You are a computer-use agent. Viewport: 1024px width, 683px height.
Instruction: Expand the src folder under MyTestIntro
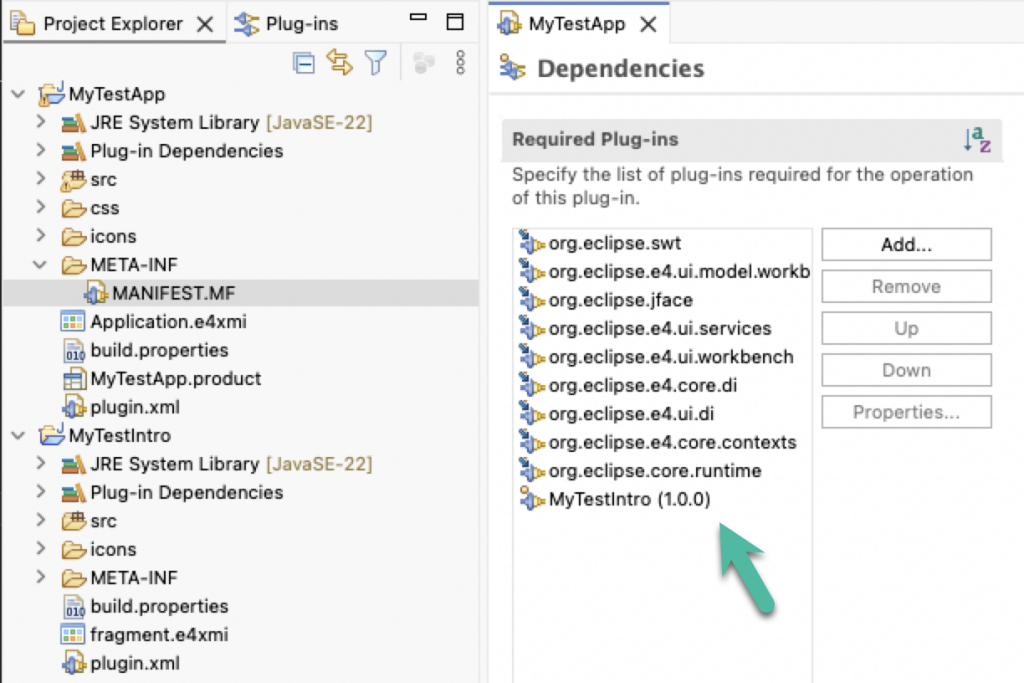click(x=41, y=520)
